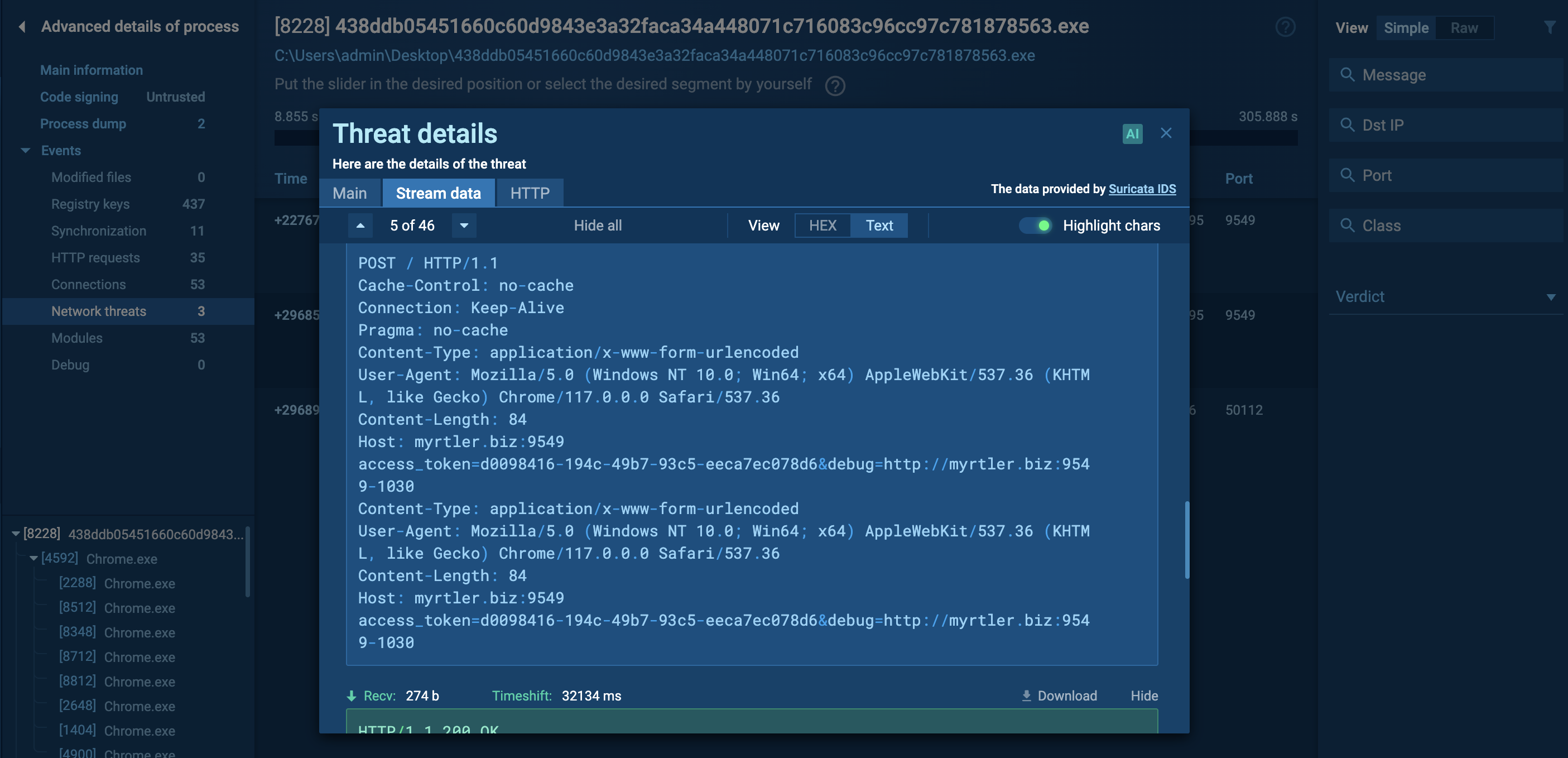The image size is (1568, 758).
Task: Select Network threats in Events list
Action: point(128,311)
